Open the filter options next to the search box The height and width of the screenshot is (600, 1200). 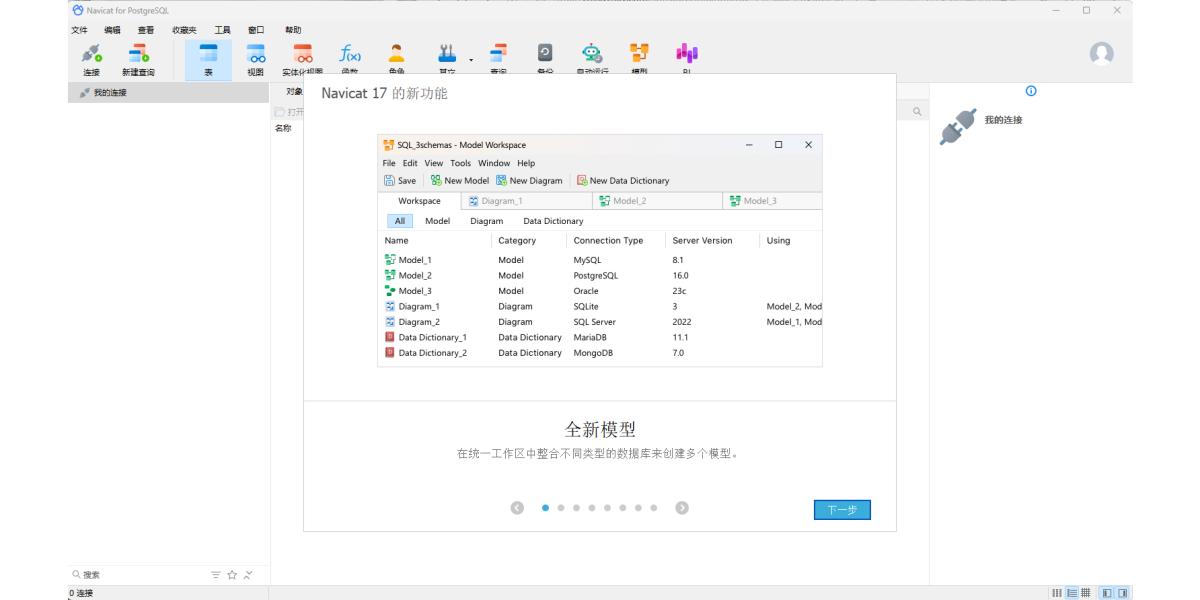pos(216,575)
